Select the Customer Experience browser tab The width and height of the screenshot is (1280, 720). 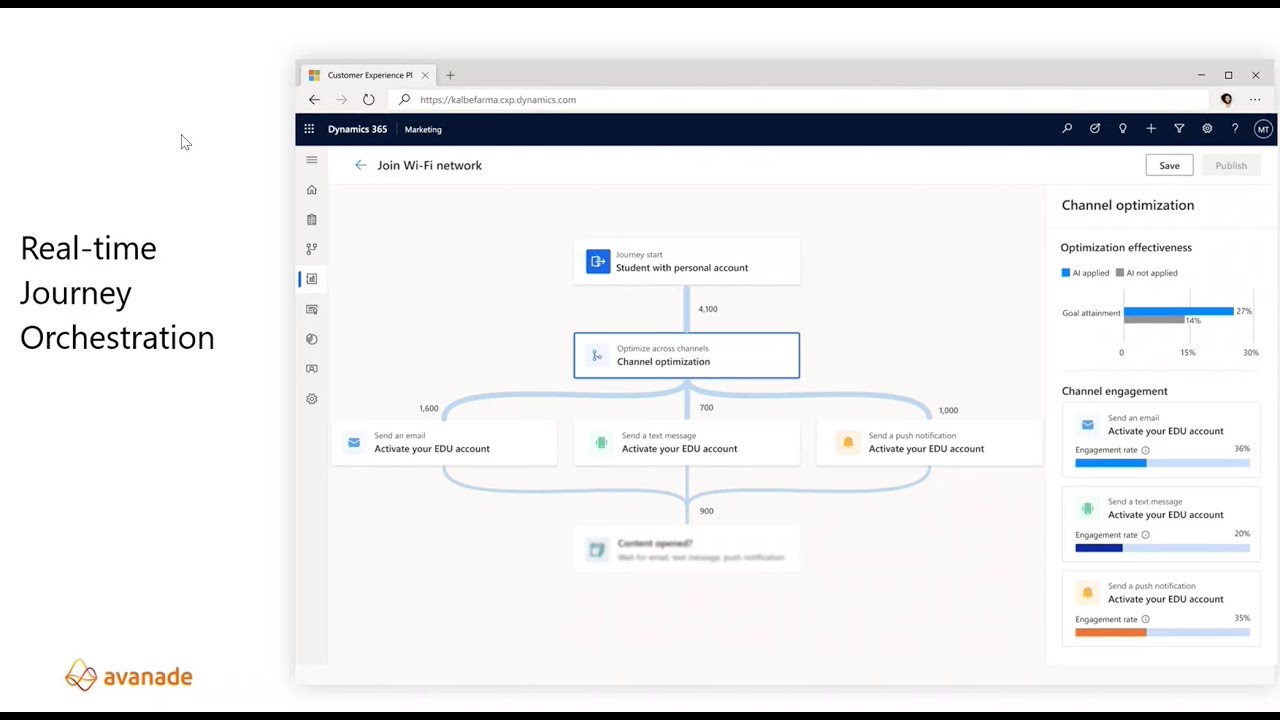[x=368, y=75]
